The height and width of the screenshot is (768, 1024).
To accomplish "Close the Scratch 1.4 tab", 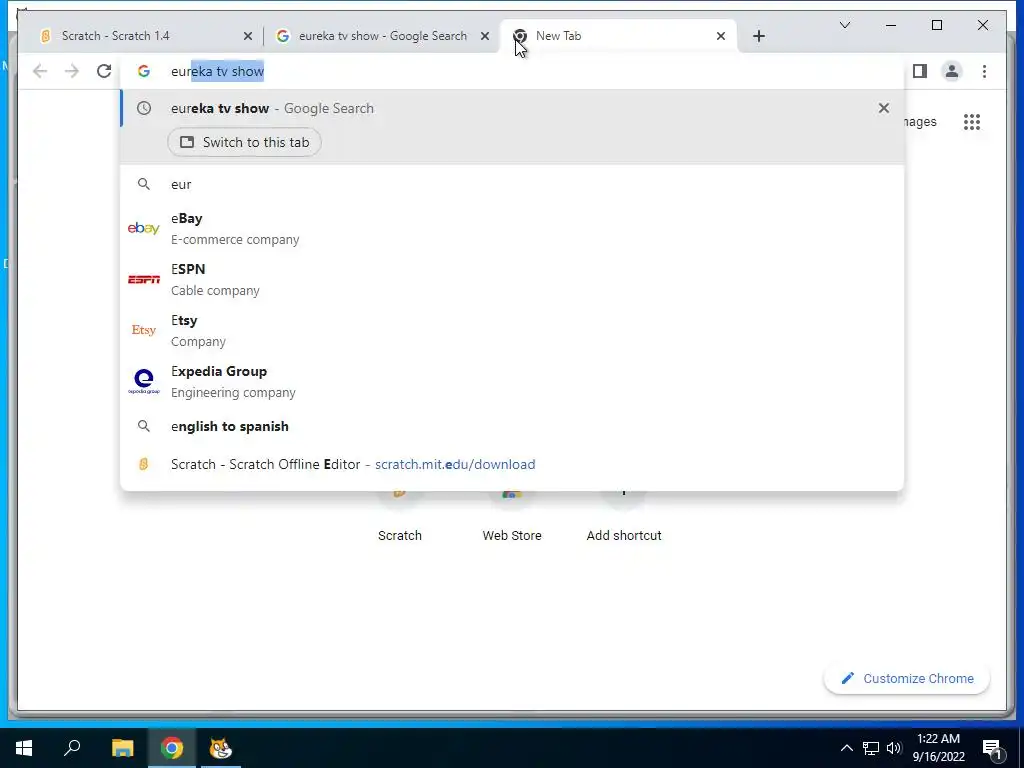I will 248,36.
